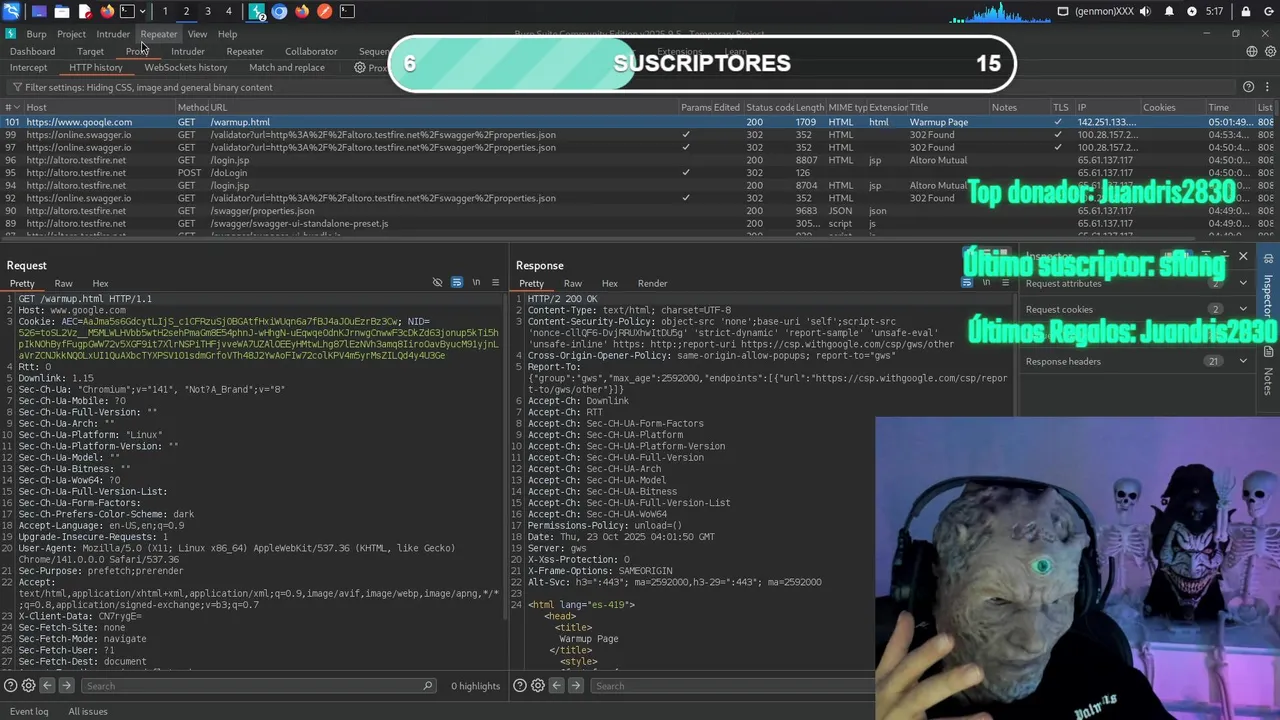The image size is (1280, 720).
Task: Close the Inspector panel
Action: coord(1243,257)
